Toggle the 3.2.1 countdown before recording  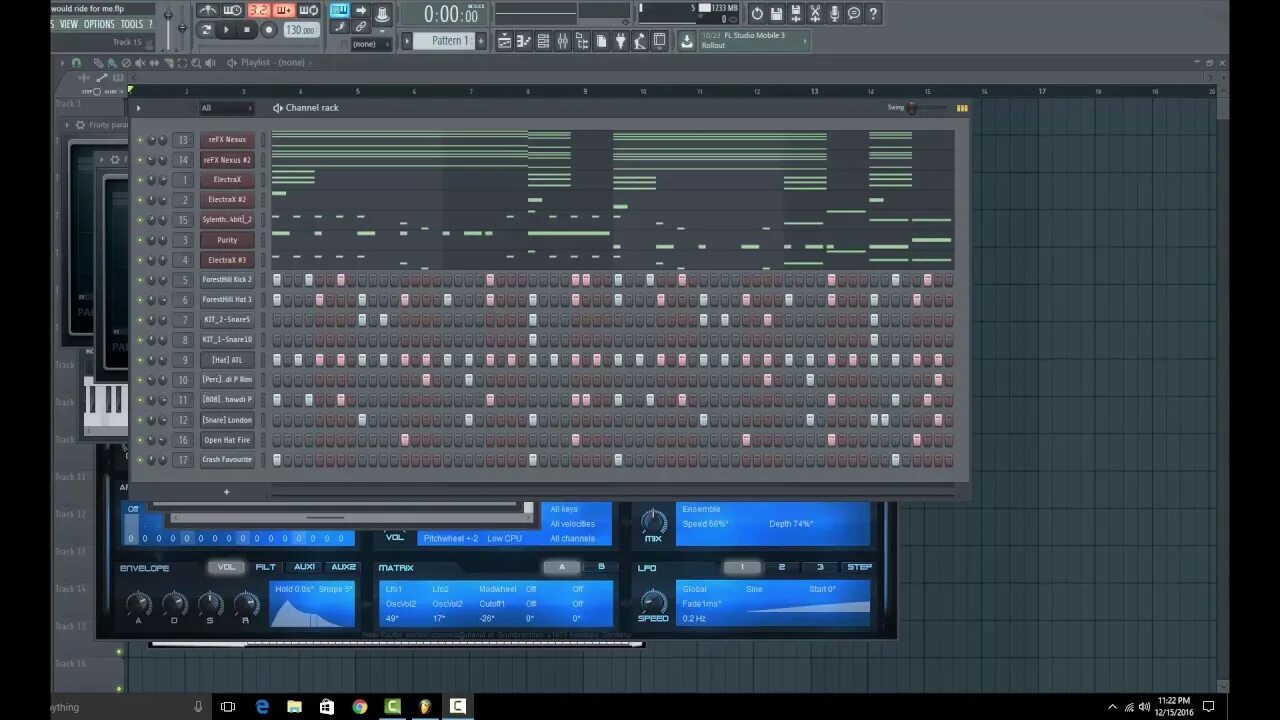point(258,10)
